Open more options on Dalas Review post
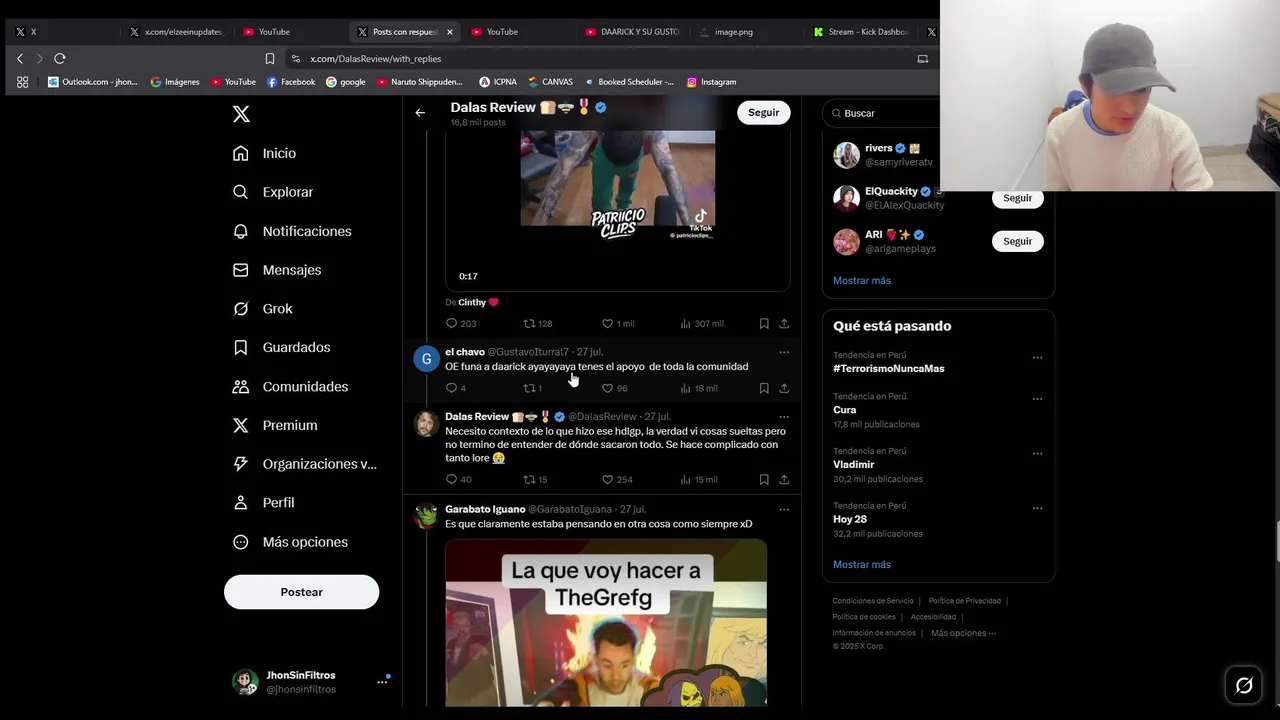 [x=784, y=416]
